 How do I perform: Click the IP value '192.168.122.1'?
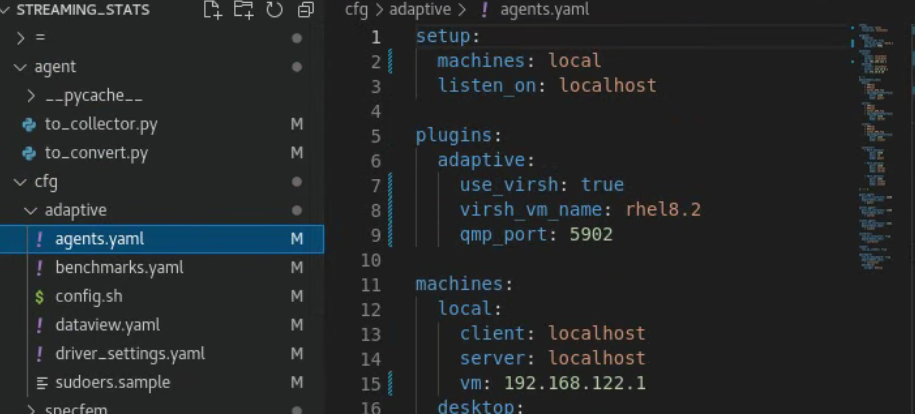575,383
